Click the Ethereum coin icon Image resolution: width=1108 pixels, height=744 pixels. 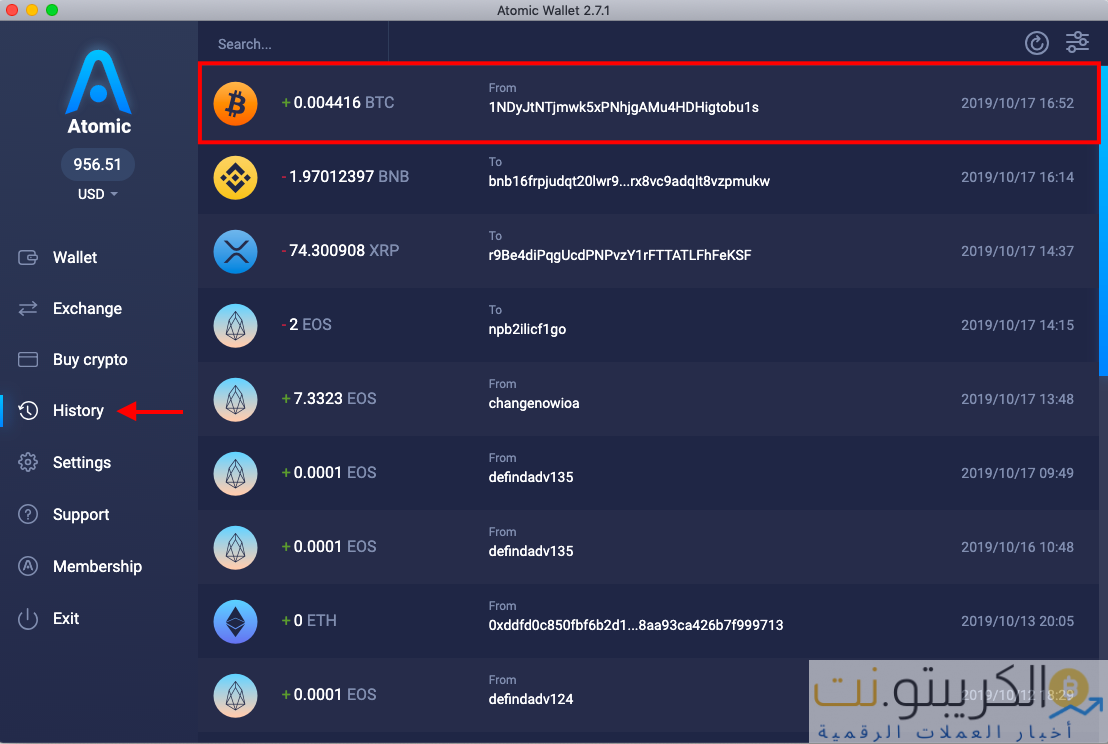(x=236, y=621)
